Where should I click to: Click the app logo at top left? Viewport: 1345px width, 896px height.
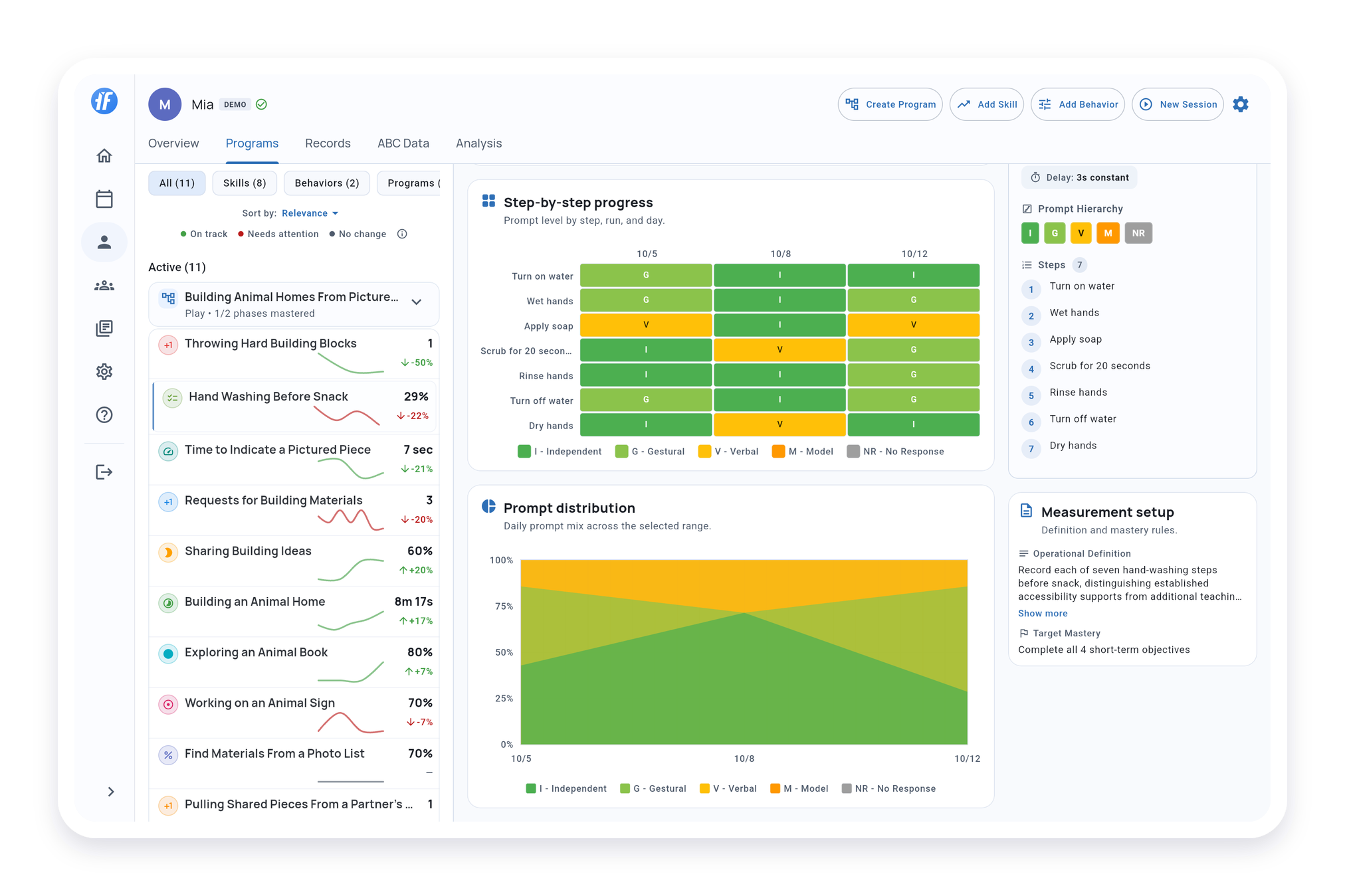104,101
